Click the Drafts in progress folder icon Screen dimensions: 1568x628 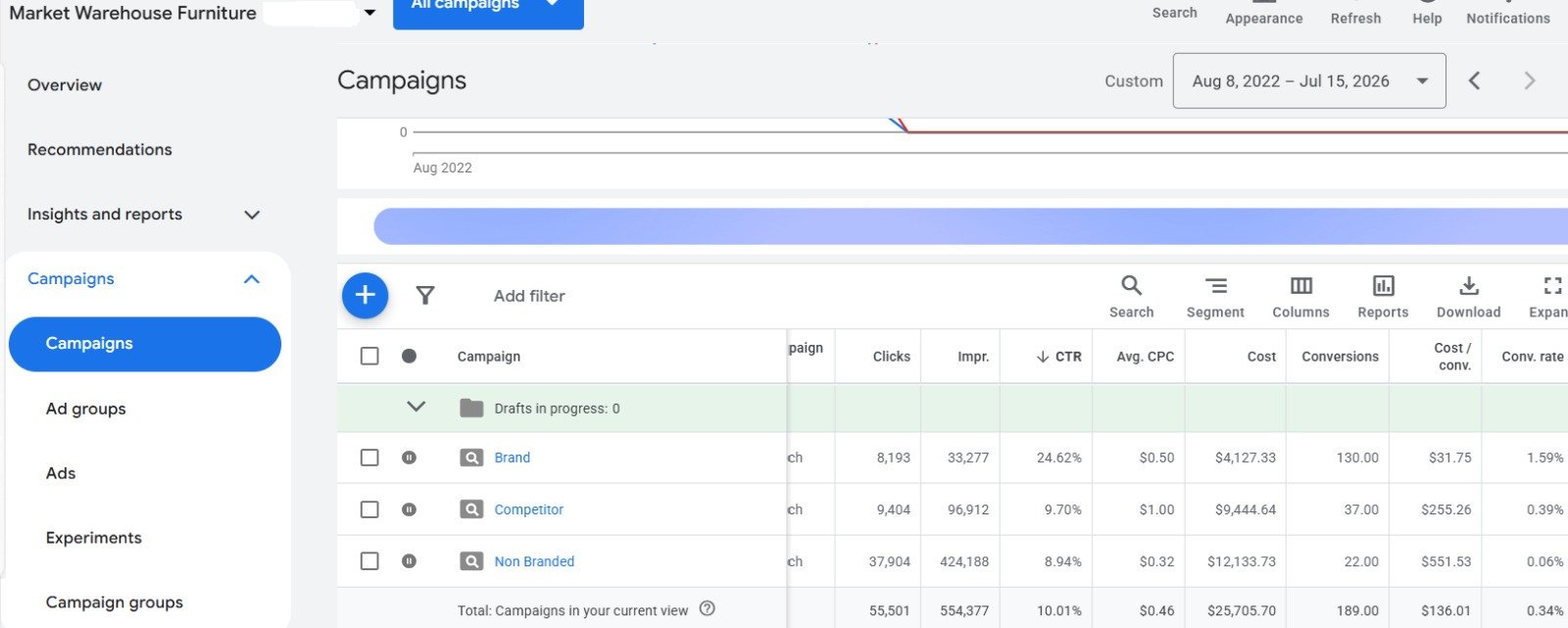[x=471, y=408]
